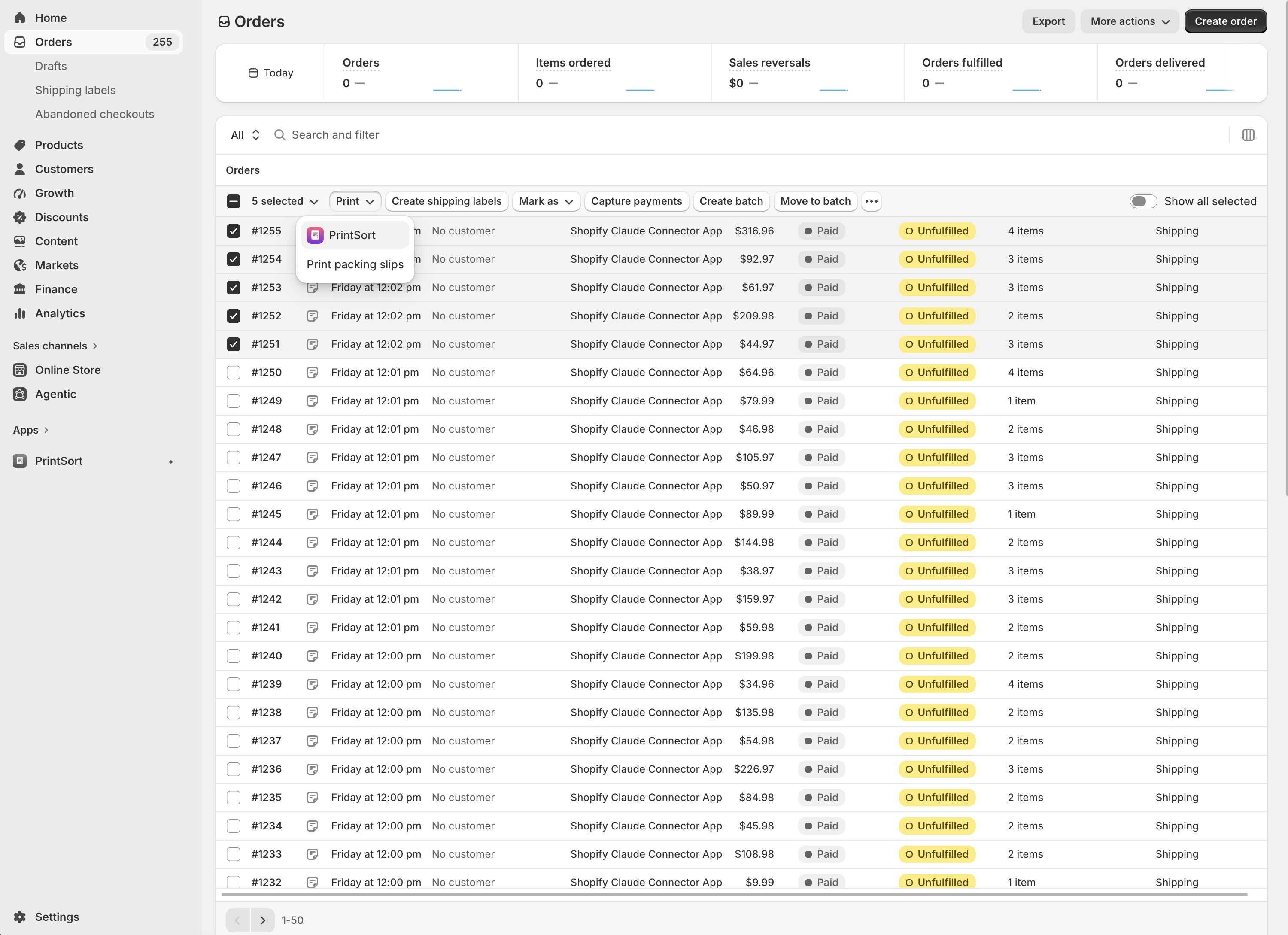This screenshot has width=1288, height=935.
Task: Click the Home icon in sidebar
Action: coord(20,18)
